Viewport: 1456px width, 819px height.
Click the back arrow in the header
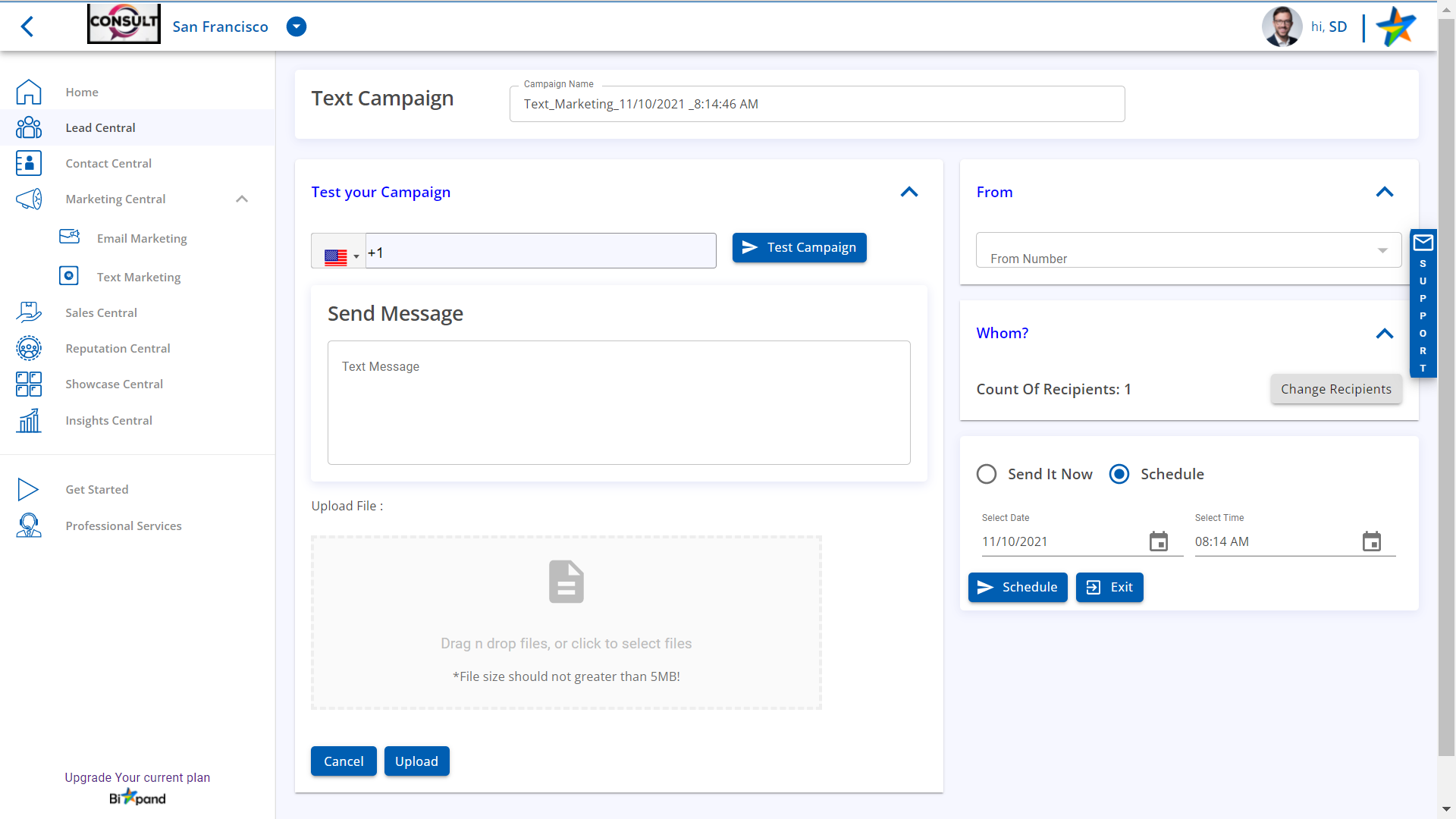27,27
